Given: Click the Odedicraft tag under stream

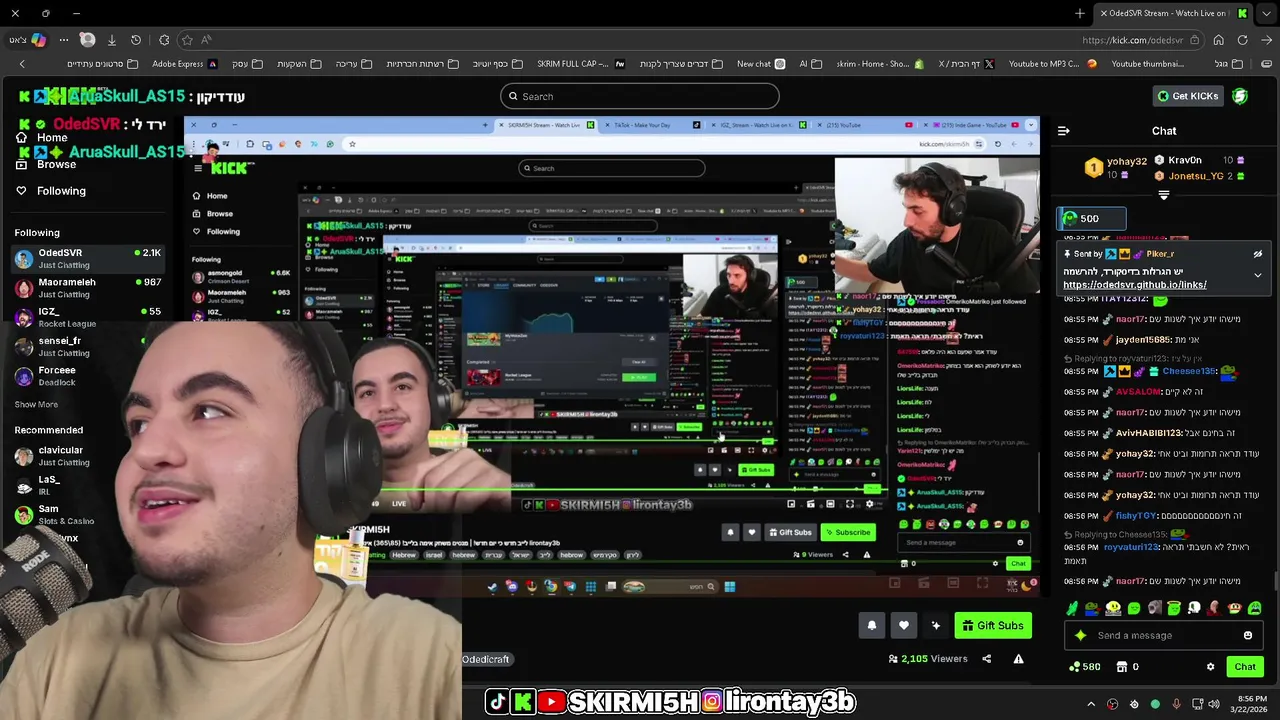Looking at the screenshot, I should pos(486,659).
